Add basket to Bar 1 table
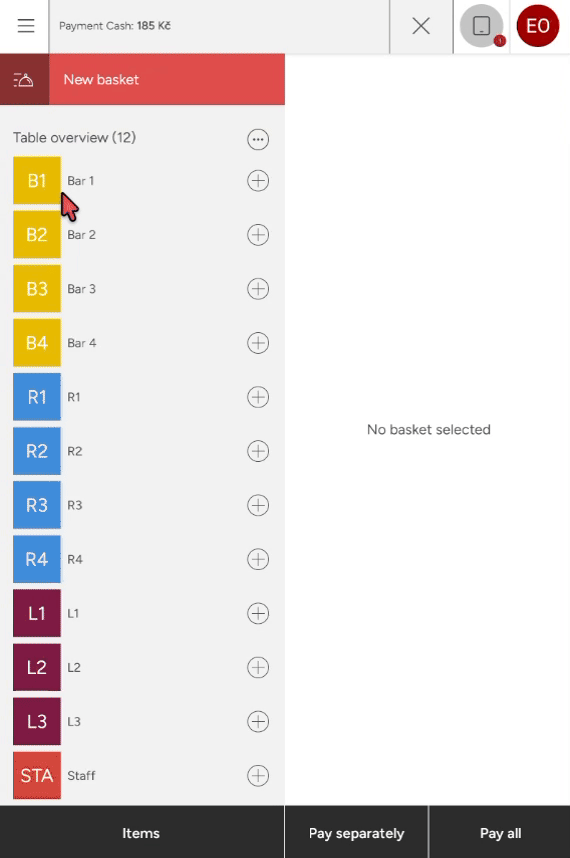This screenshot has width=570, height=858. (258, 181)
